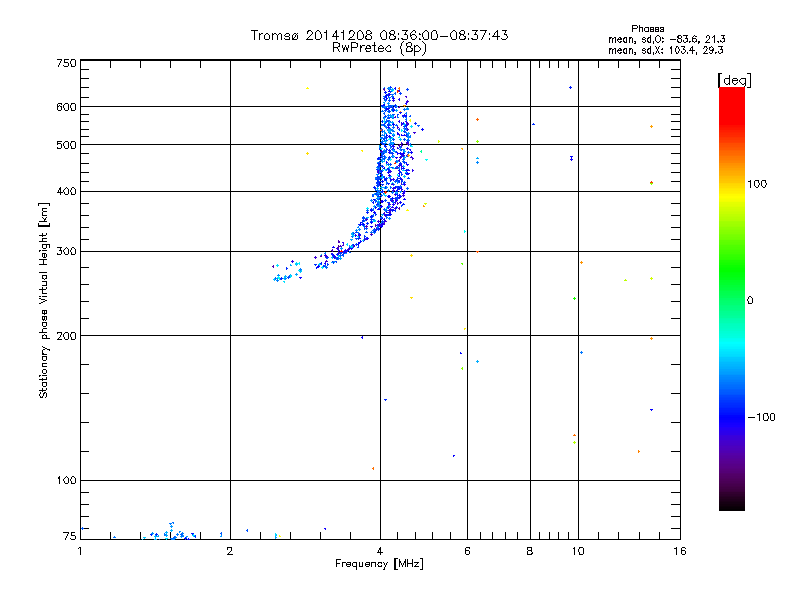Image resolution: width=800 pixels, height=600 pixels.
Task: Click the x-axis tick label '10'
Action: pos(578,551)
